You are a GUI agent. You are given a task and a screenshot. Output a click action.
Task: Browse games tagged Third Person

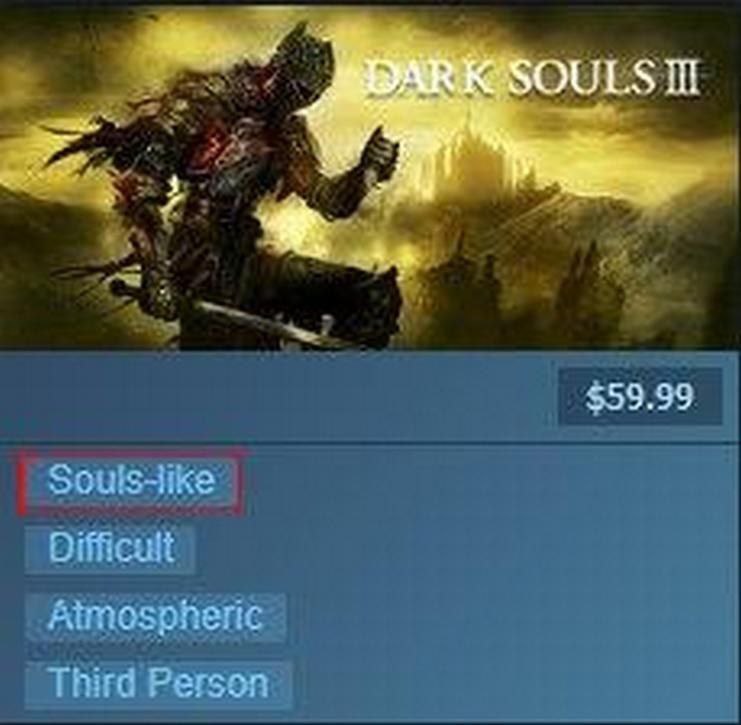(158, 684)
